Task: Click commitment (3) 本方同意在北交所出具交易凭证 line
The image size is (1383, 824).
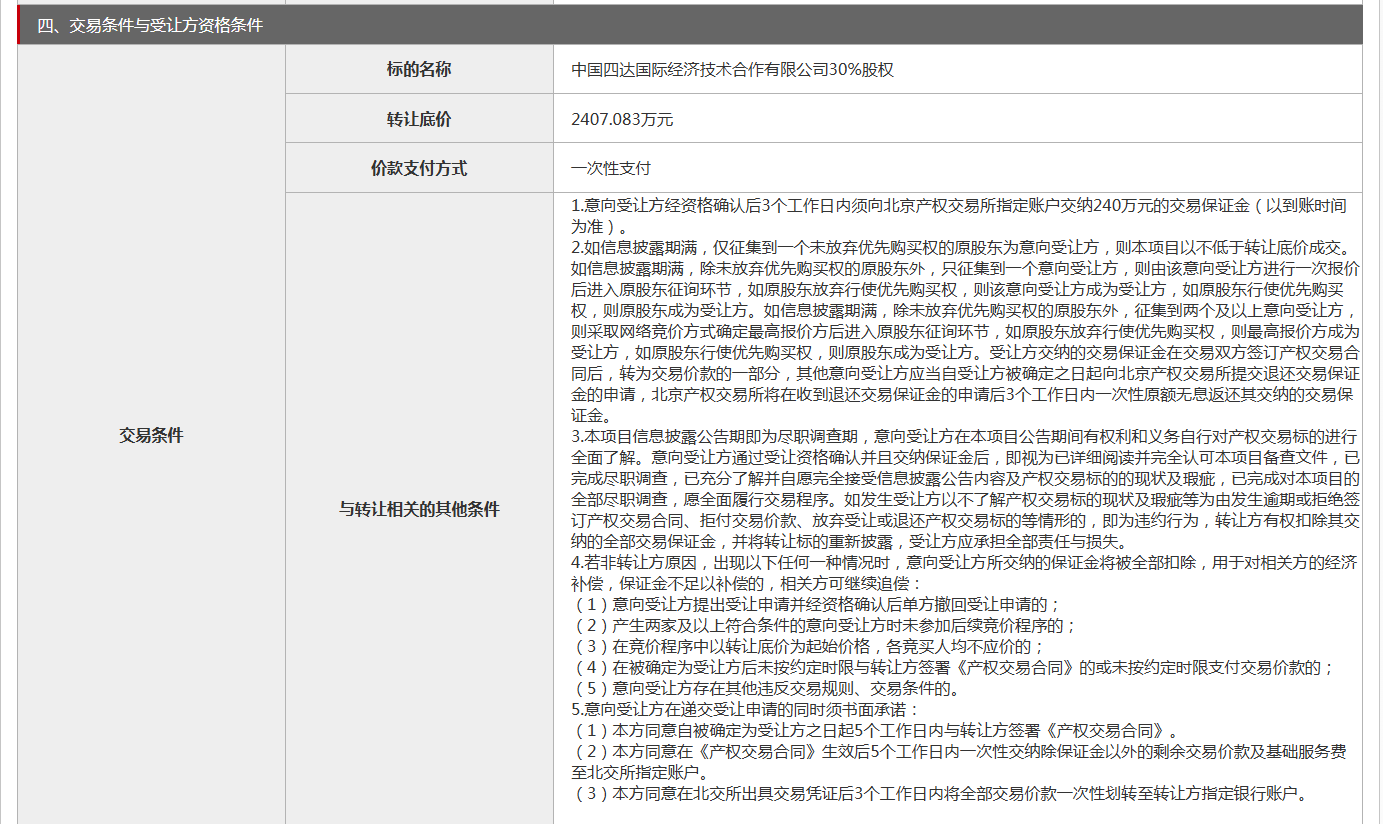Action: tap(941, 793)
